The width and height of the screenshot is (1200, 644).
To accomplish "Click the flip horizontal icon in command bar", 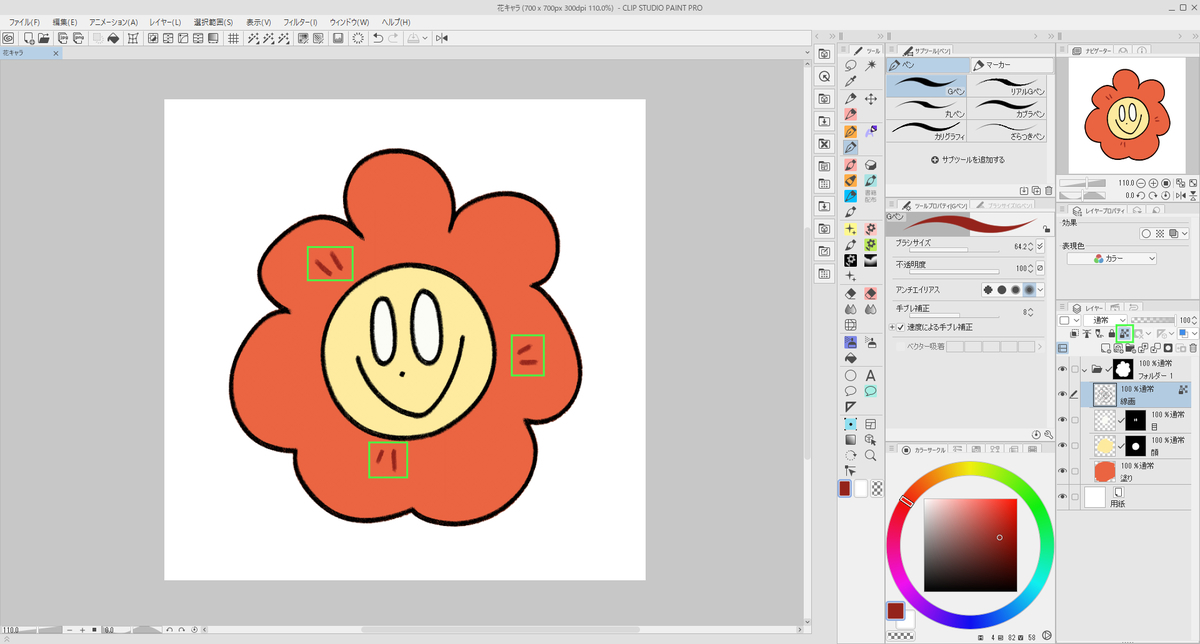I will (x=442, y=38).
